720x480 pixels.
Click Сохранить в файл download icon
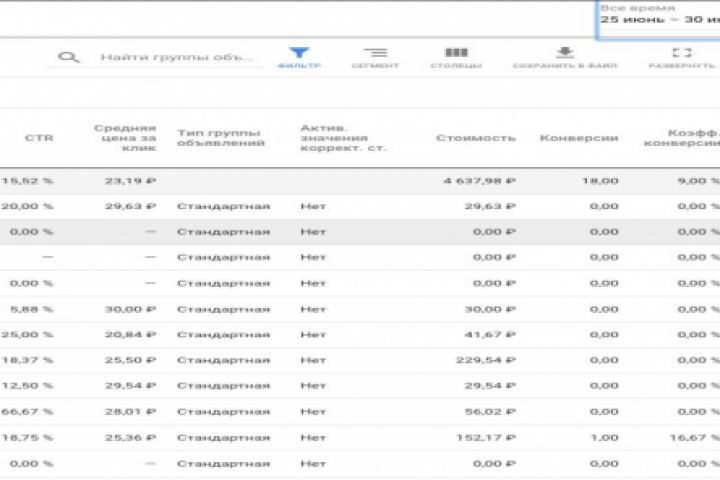pos(565,52)
